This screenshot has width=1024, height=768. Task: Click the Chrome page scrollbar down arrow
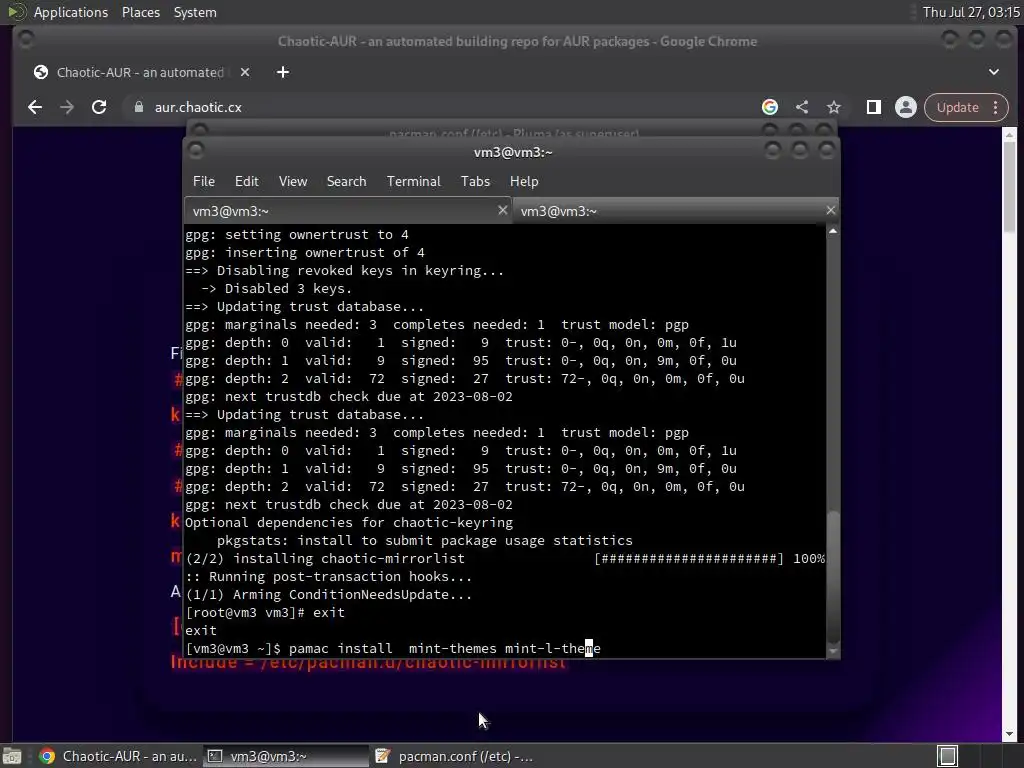(1009, 733)
